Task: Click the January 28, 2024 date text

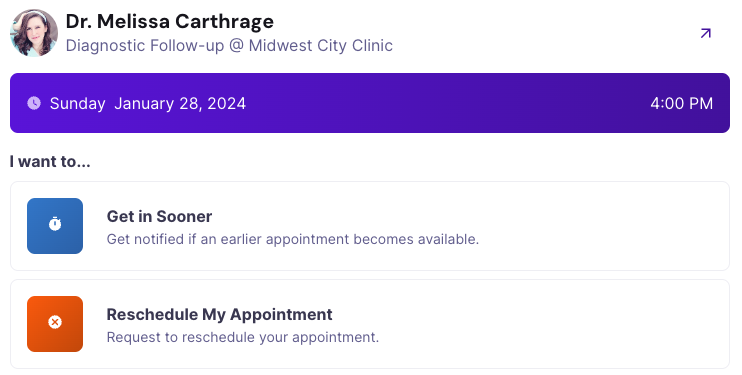Action: click(180, 103)
